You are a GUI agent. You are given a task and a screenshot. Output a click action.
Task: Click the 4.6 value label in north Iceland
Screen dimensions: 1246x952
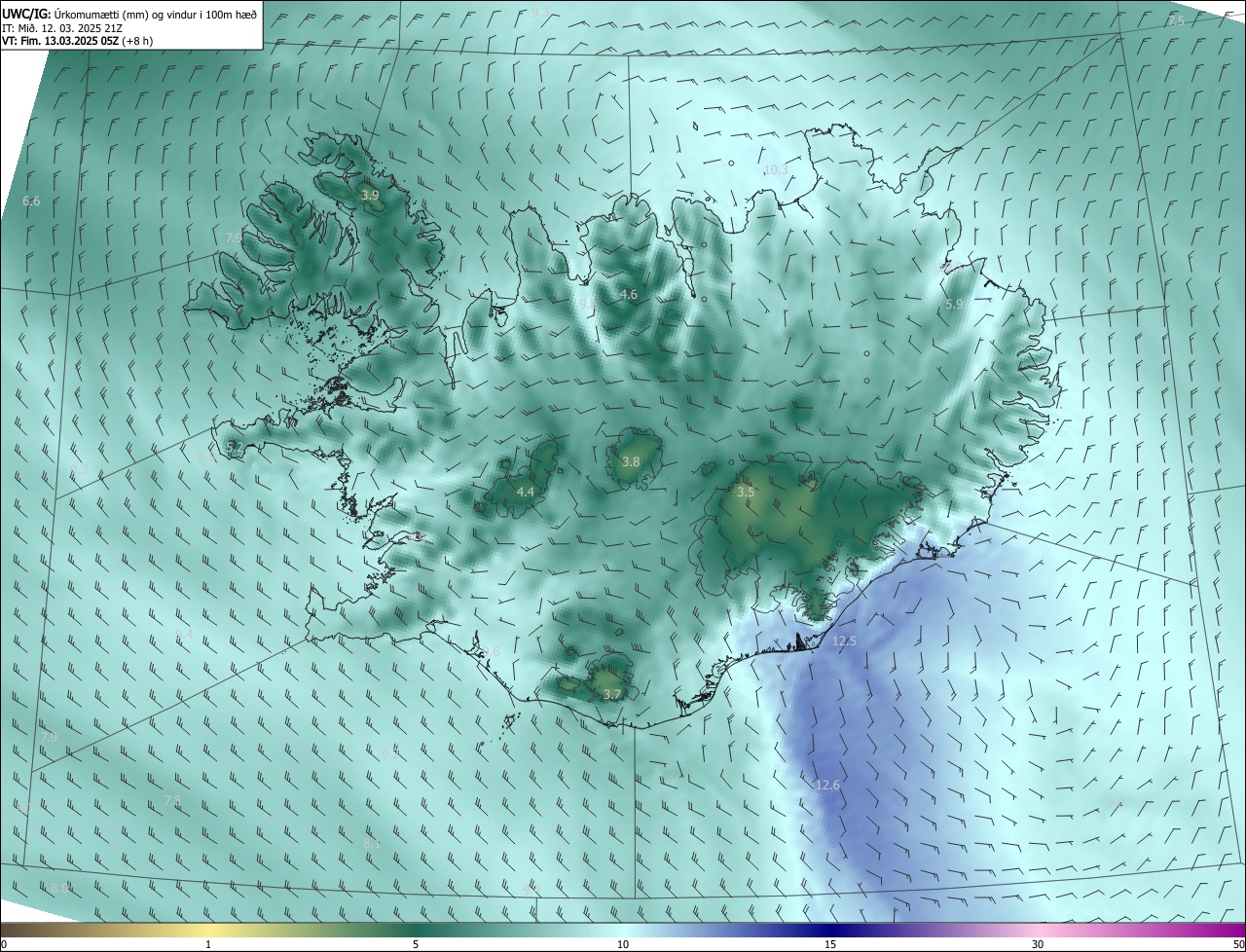tap(629, 294)
